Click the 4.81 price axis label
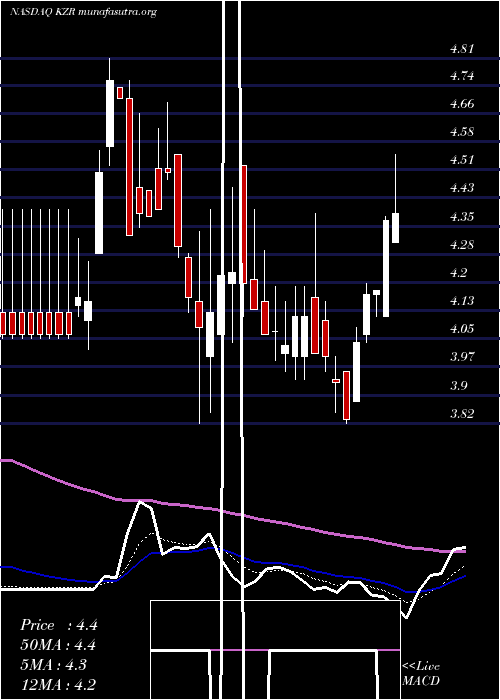This screenshot has width=500, height=700. 462,49
